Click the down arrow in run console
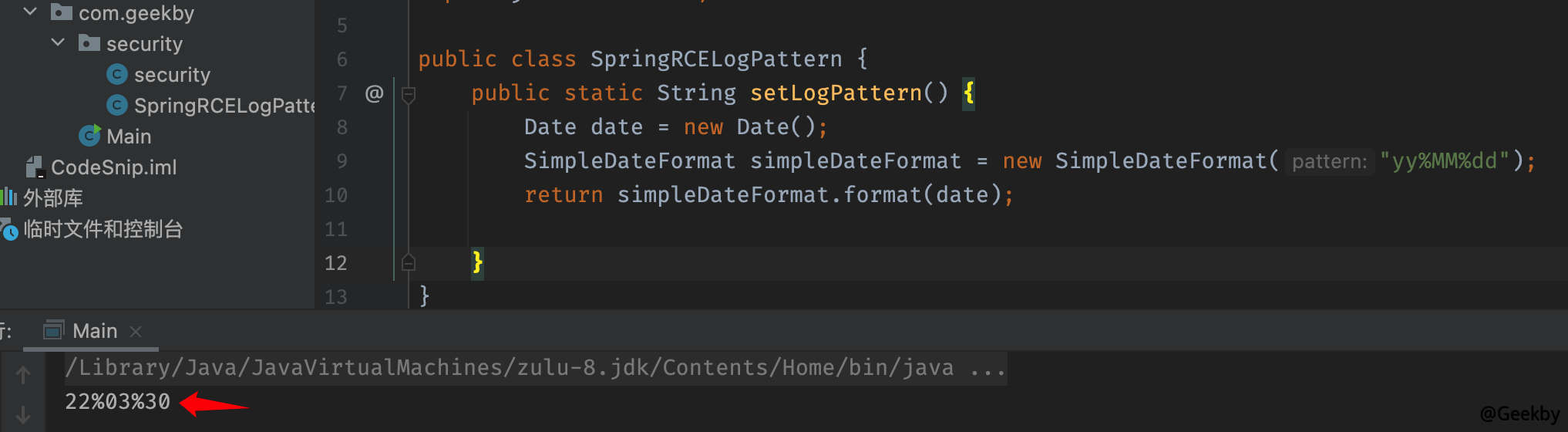Screen dimensions: 1568x432 pos(23,415)
